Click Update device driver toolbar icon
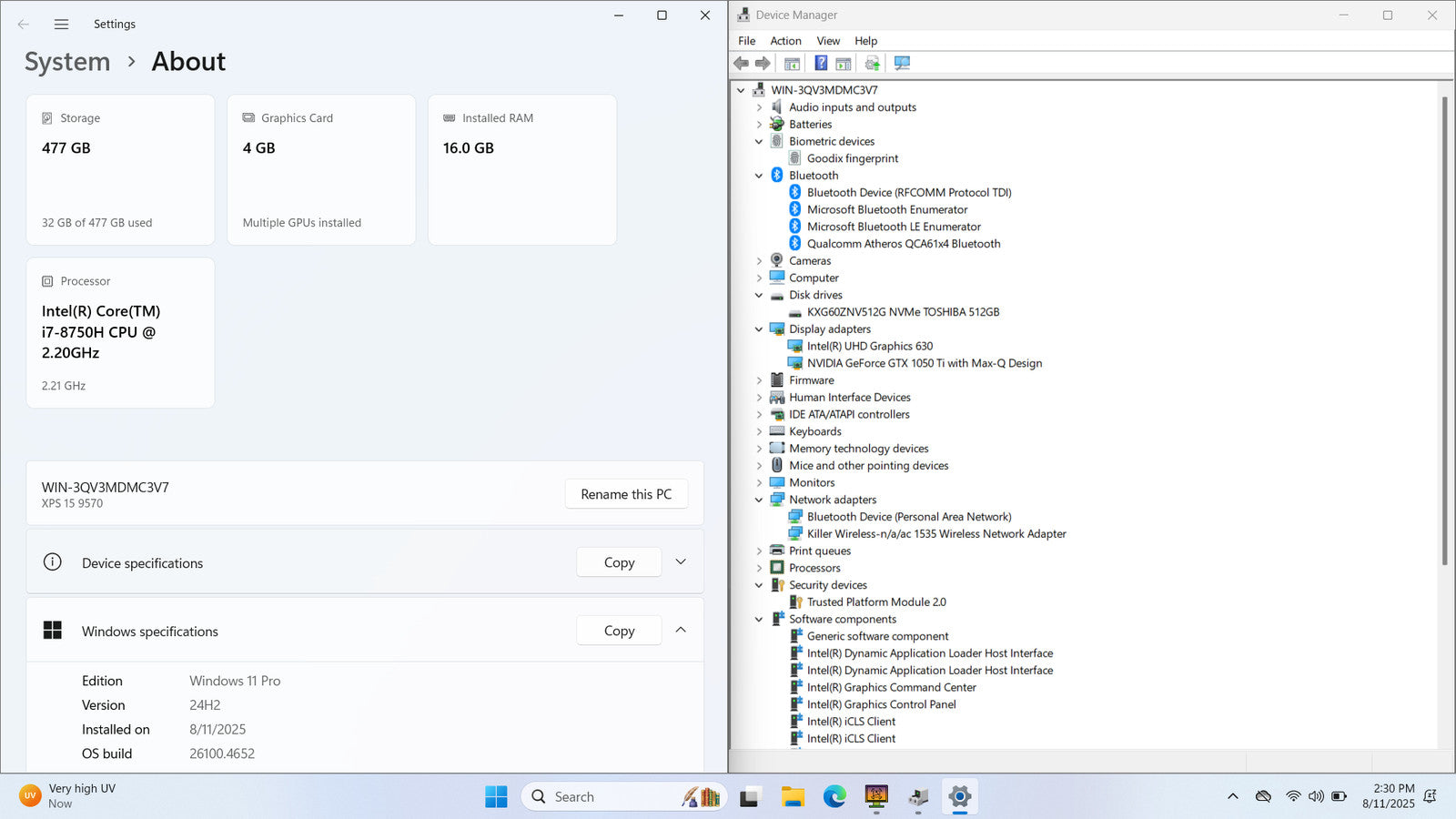 (872, 64)
